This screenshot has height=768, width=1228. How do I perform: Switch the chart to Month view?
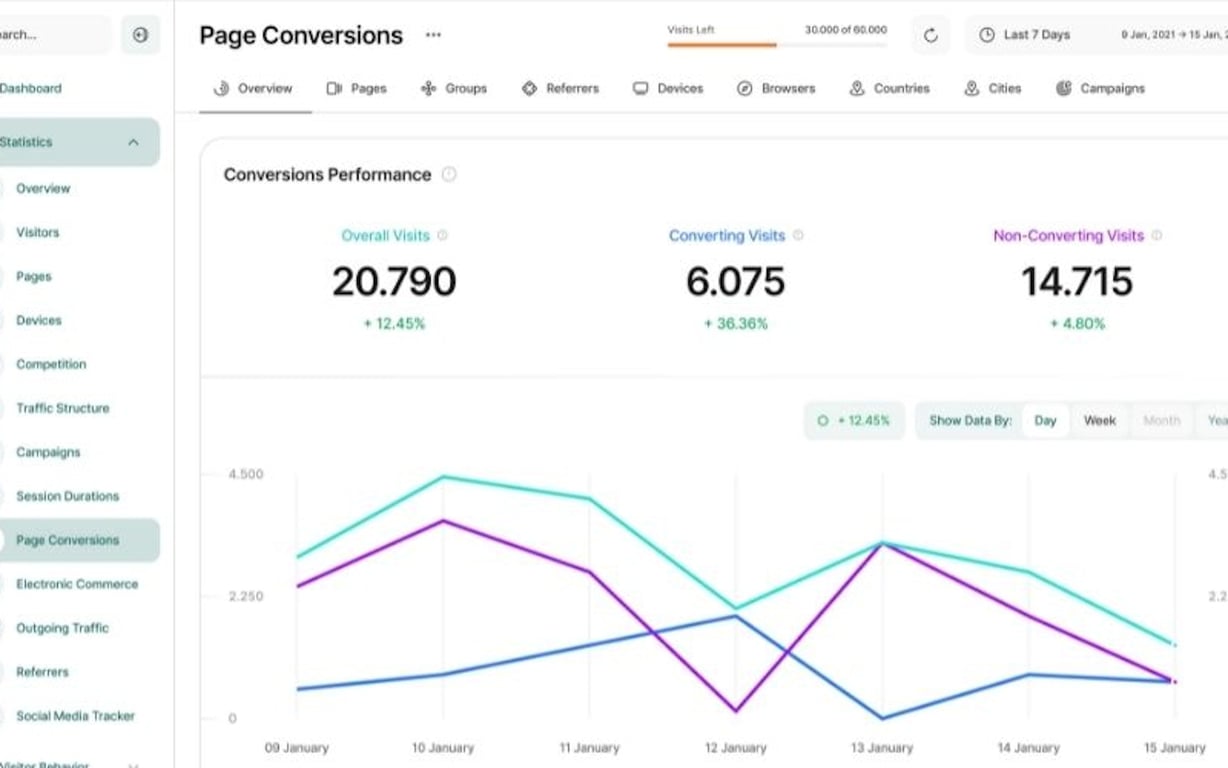point(1161,420)
